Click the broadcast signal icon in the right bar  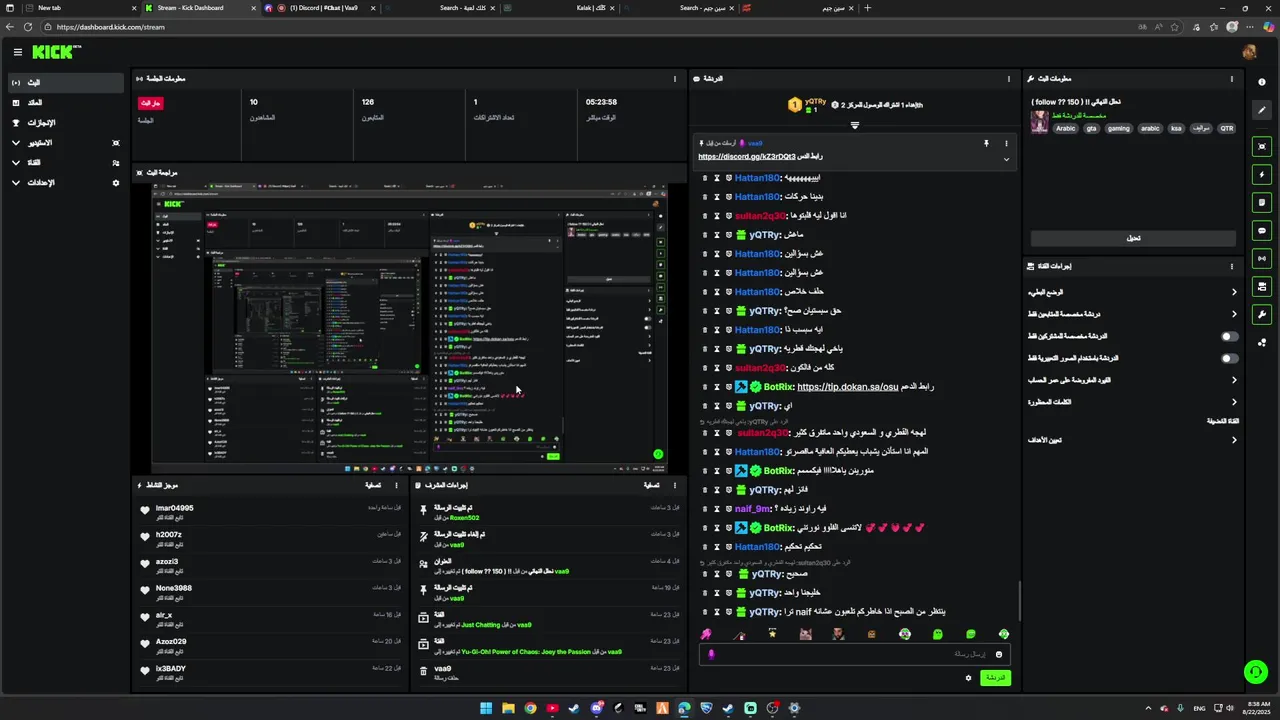coord(1262,258)
